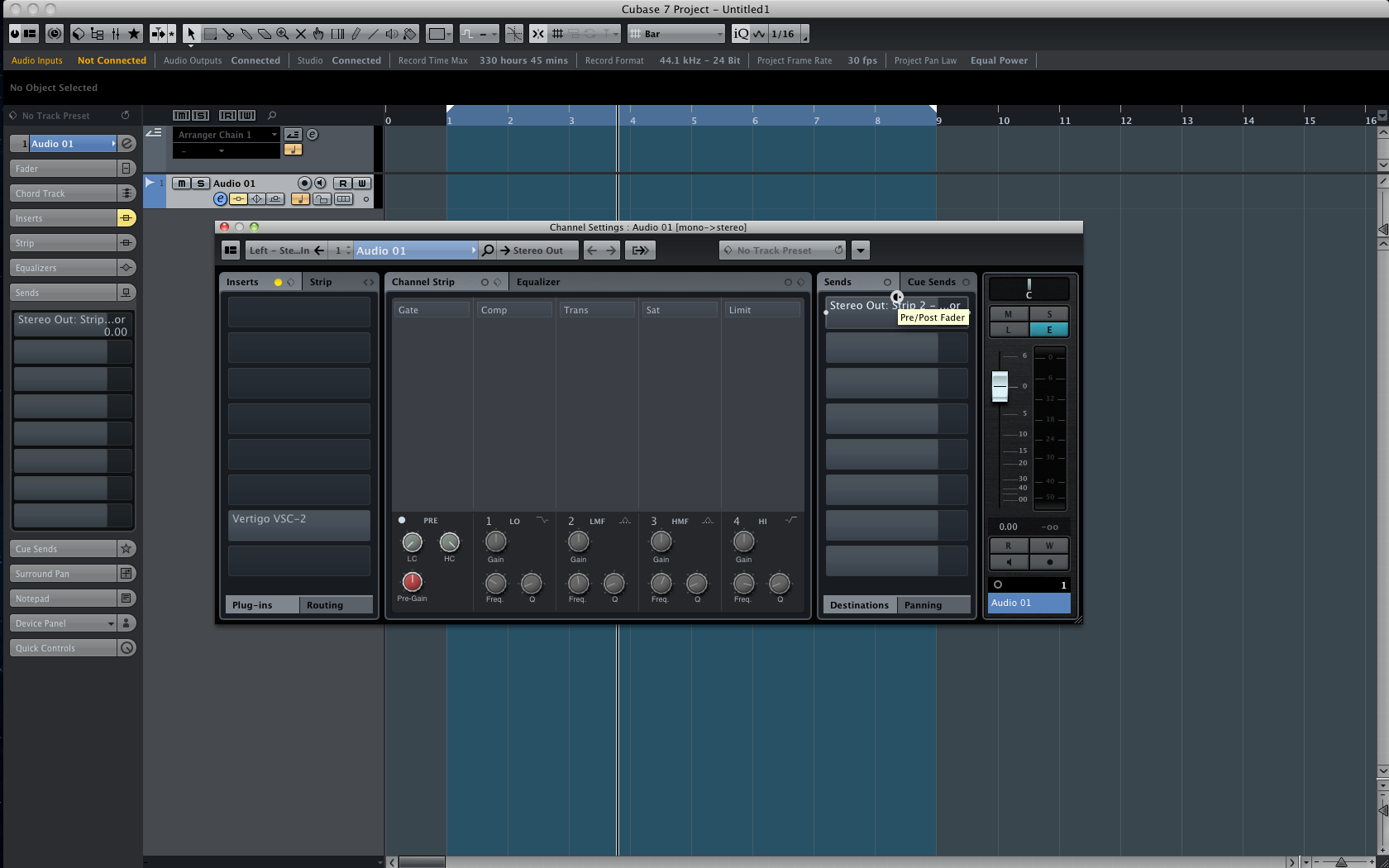Image resolution: width=1389 pixels, height=868 pixels.
Task: Open the Arranger Chain 1 dropdown
Action: (x=274, y=135)
